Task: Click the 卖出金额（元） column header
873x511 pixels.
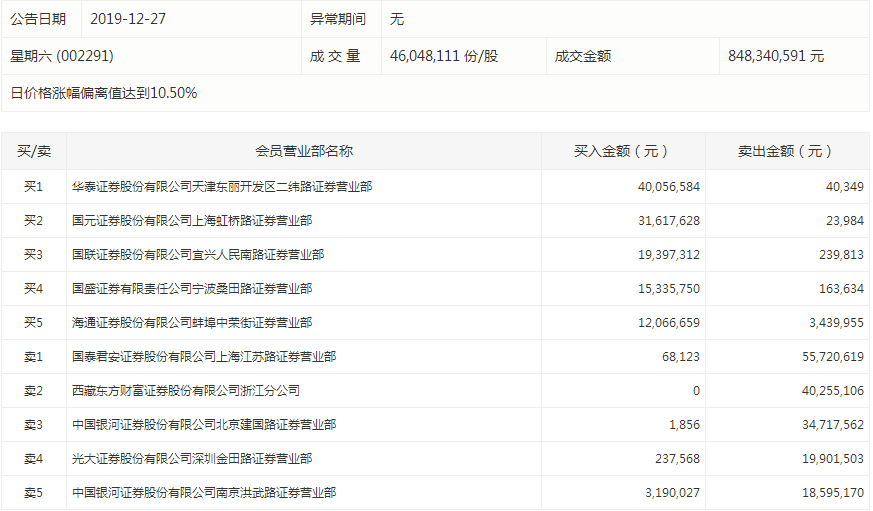Action: tap(787, 151)
